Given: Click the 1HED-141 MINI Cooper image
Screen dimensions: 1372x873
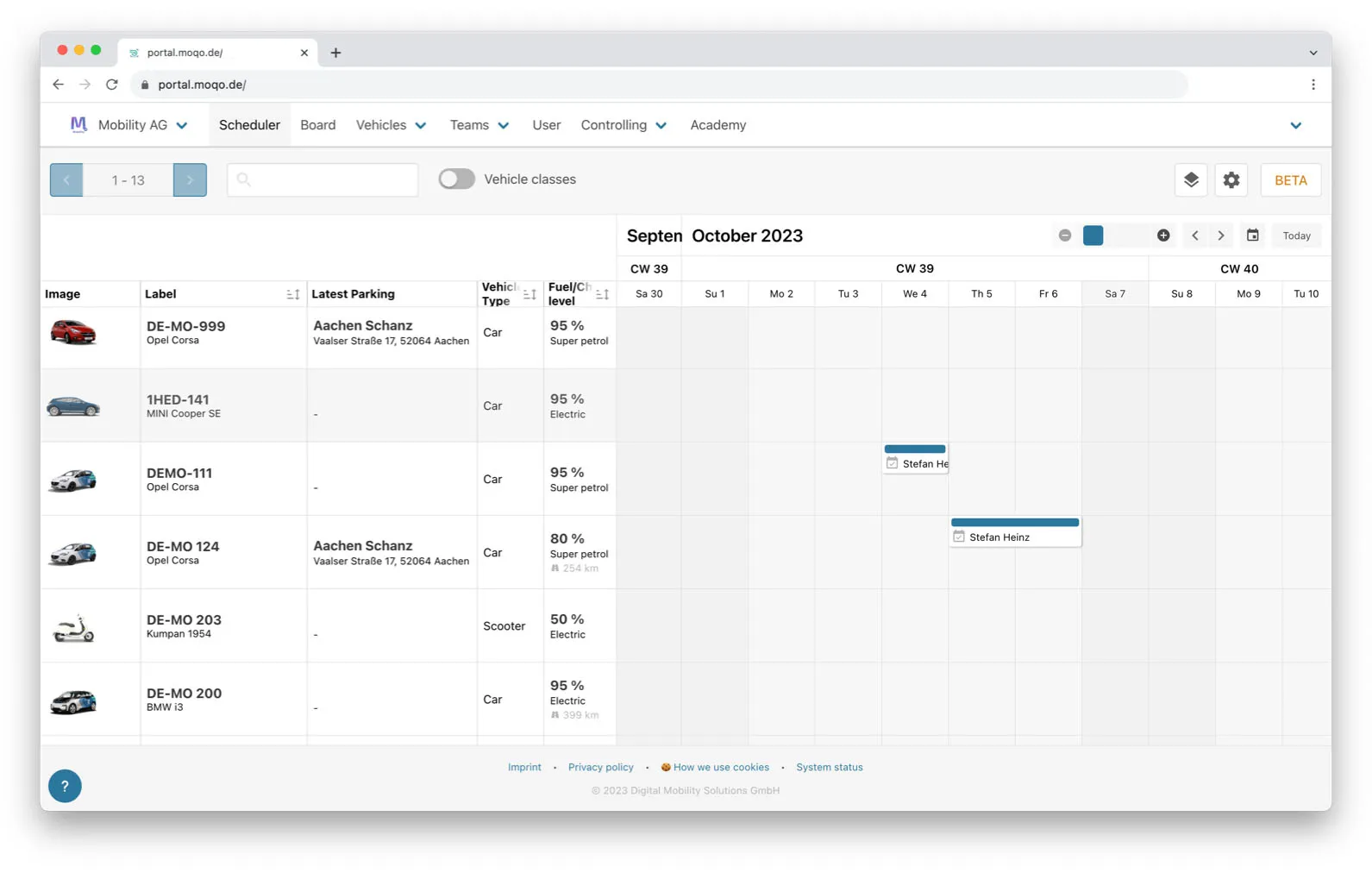Looking at the screenshot, I should pos(73,406).
